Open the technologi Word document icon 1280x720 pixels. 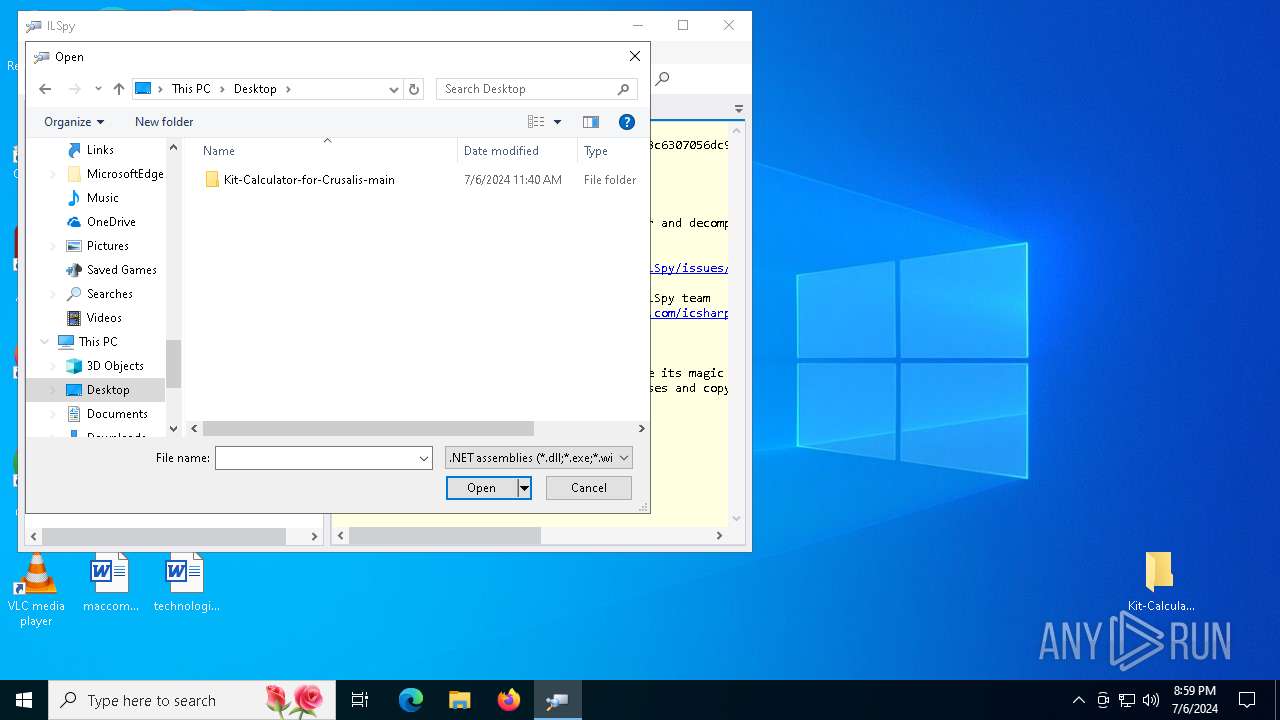186,584
